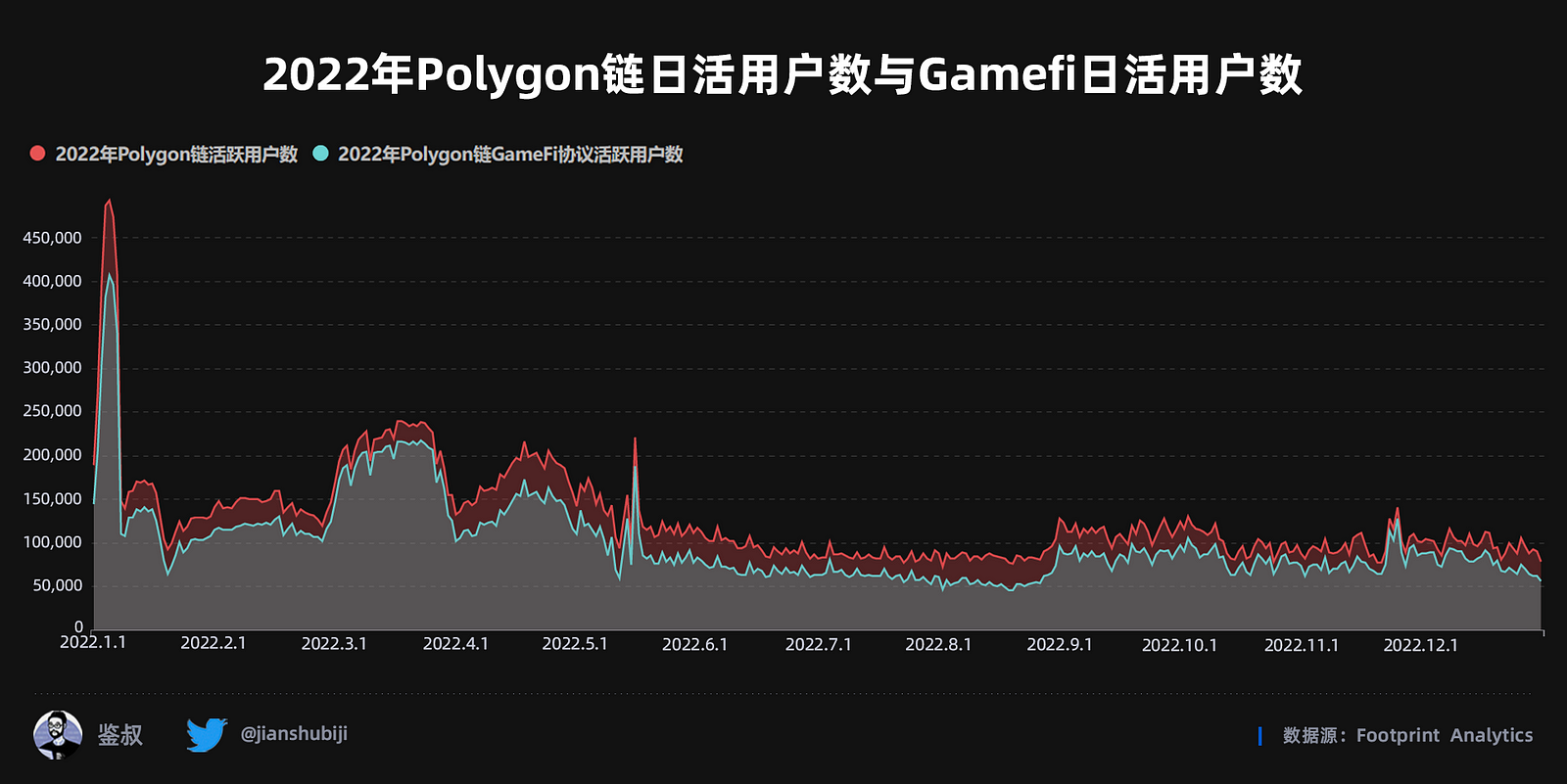
Task: Click the 2022.11.1 x-axis date
Action: (x=1302, y=646)
